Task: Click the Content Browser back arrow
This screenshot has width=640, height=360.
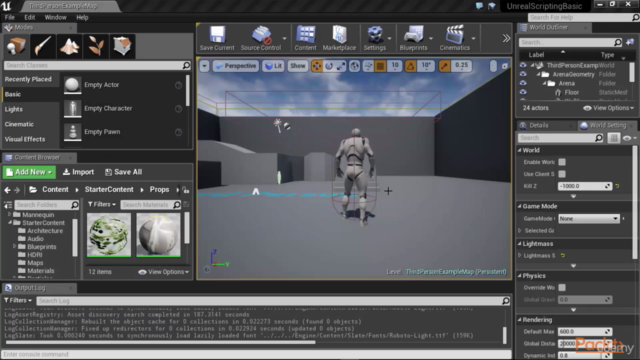Action: (x=7, y=190)
